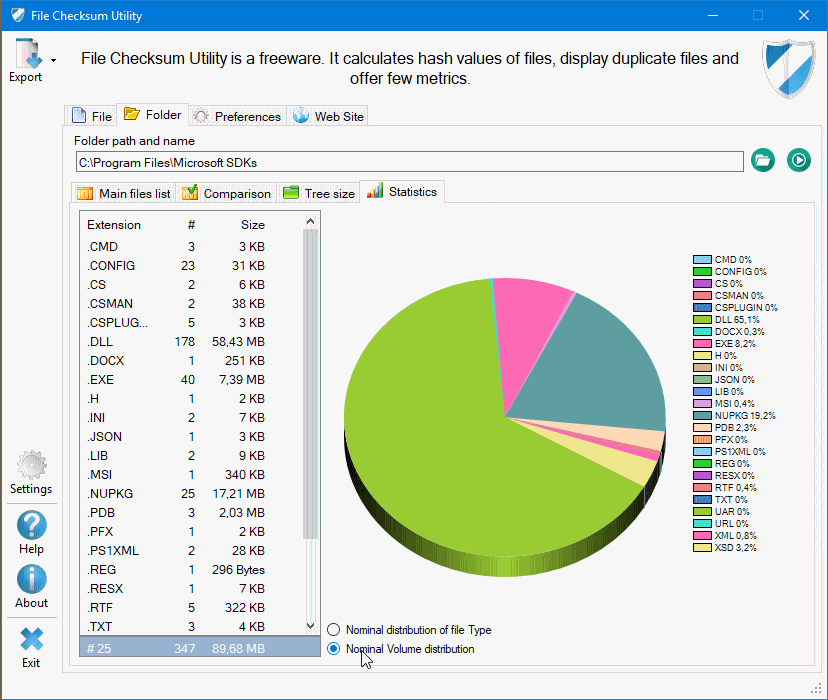Click the folder path input field
Viewport: 828px width, 700px height.
410,162
